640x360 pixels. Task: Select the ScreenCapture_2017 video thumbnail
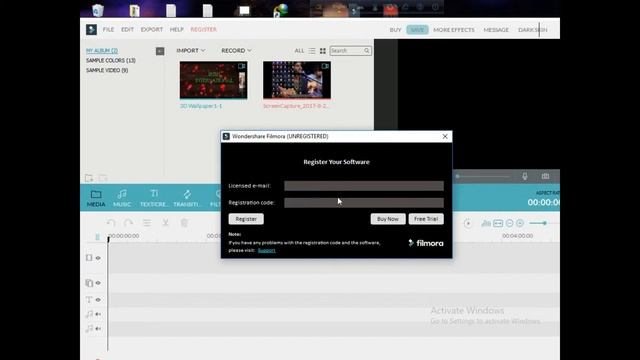tap(297, 80)
